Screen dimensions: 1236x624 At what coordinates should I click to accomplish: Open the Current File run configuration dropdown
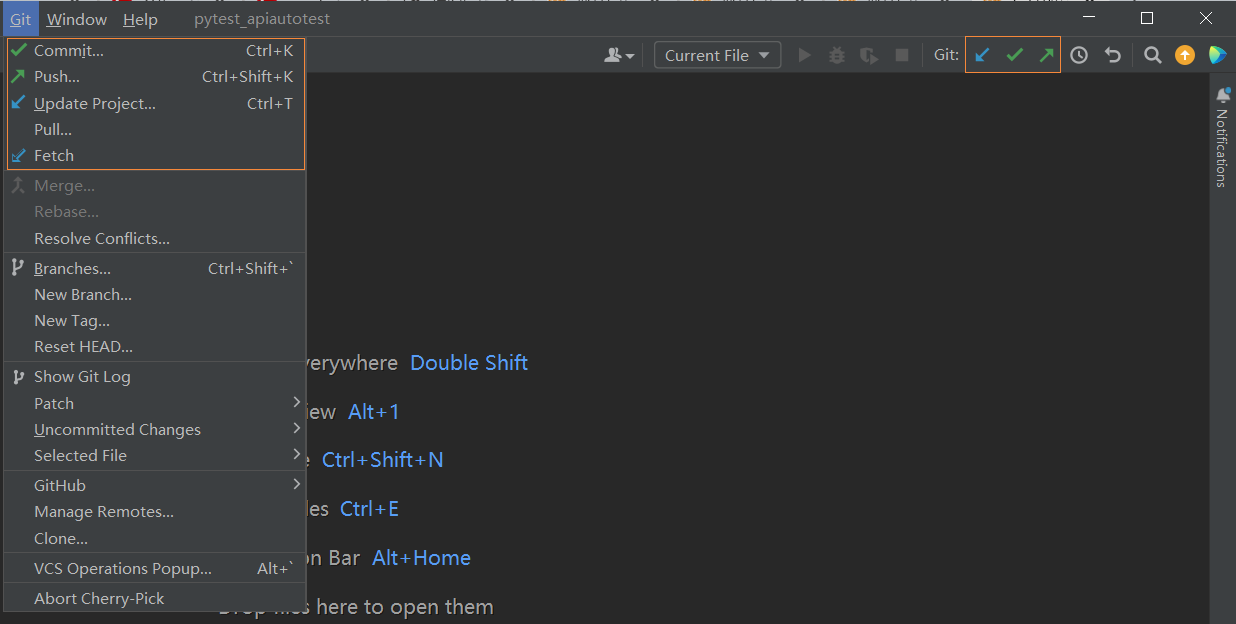pos(717,55)
